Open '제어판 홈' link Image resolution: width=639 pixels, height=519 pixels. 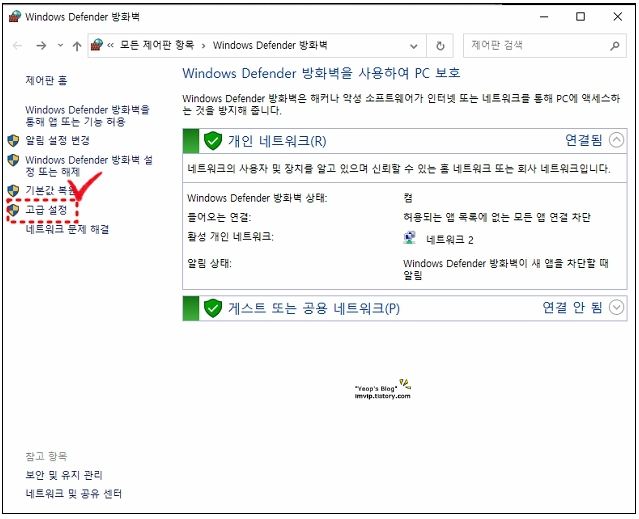tap(46, 80)
